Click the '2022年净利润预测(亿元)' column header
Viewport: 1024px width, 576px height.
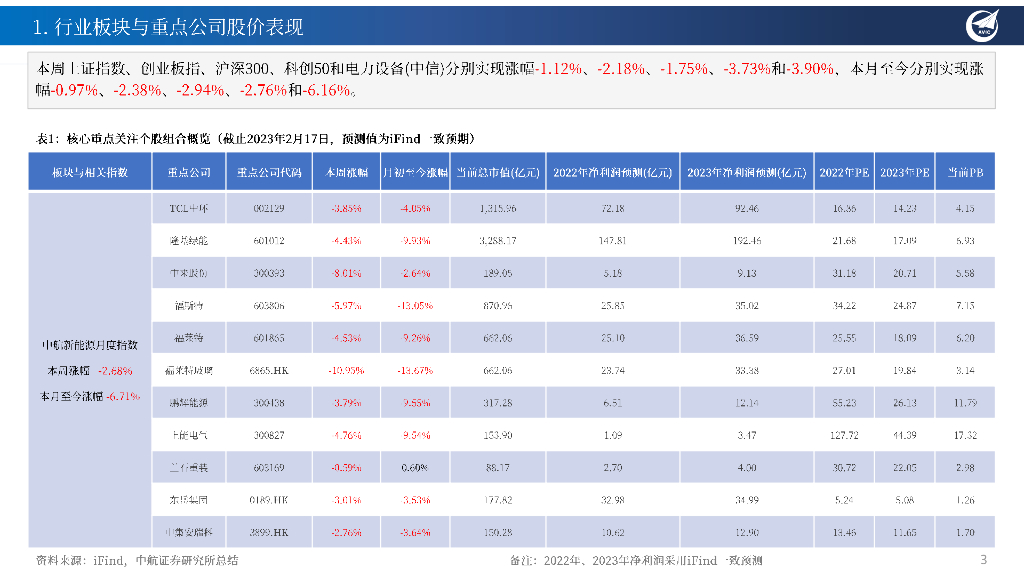613,172
